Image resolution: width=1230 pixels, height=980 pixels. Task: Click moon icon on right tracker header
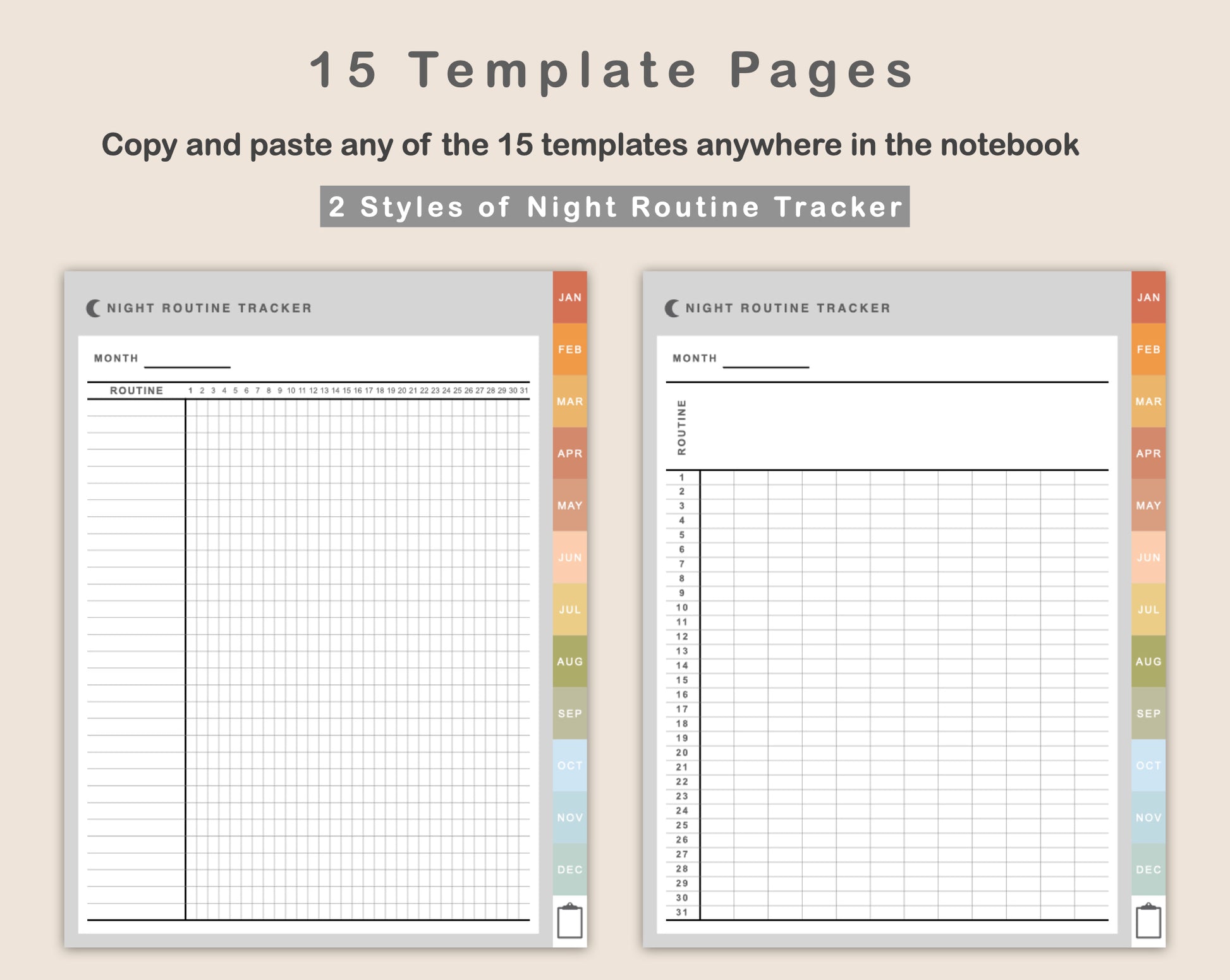pyautogui.click(x=672, y=308)
